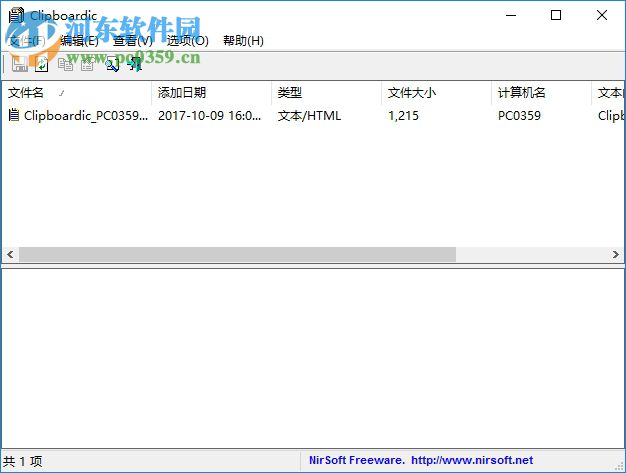Click the 2017-10-09 date cell

tap(209, 115)
